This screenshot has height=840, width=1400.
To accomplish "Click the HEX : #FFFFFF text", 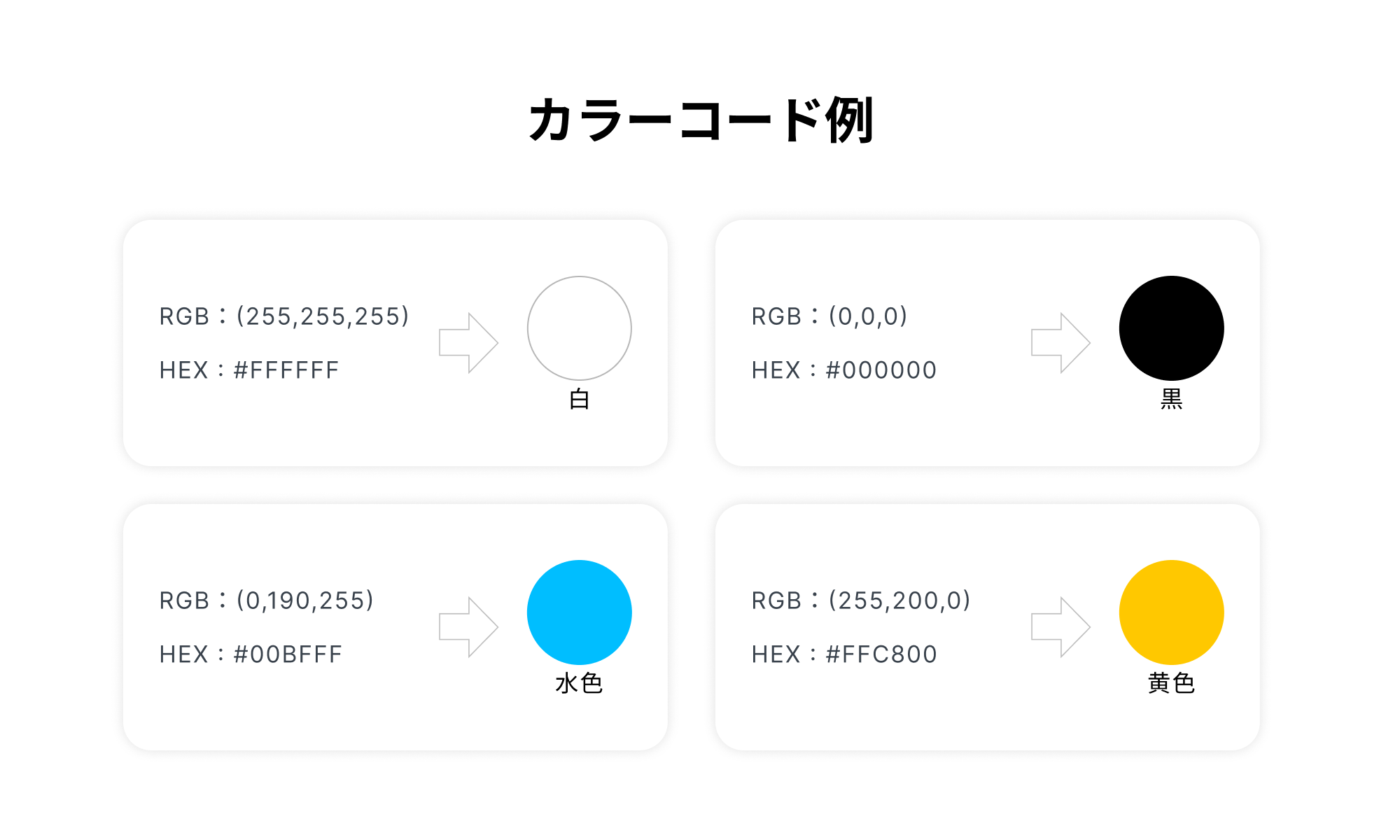I will [249, 370].
